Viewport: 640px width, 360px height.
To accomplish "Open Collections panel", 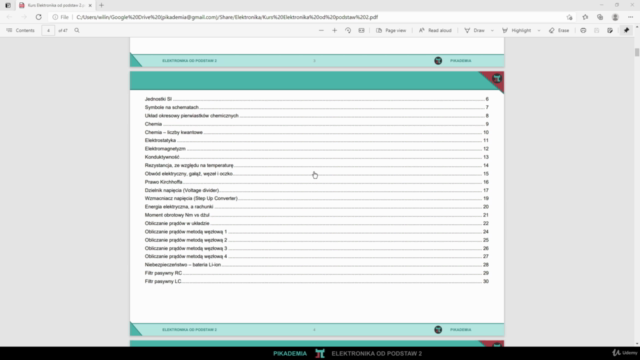I will click(600, 17).
